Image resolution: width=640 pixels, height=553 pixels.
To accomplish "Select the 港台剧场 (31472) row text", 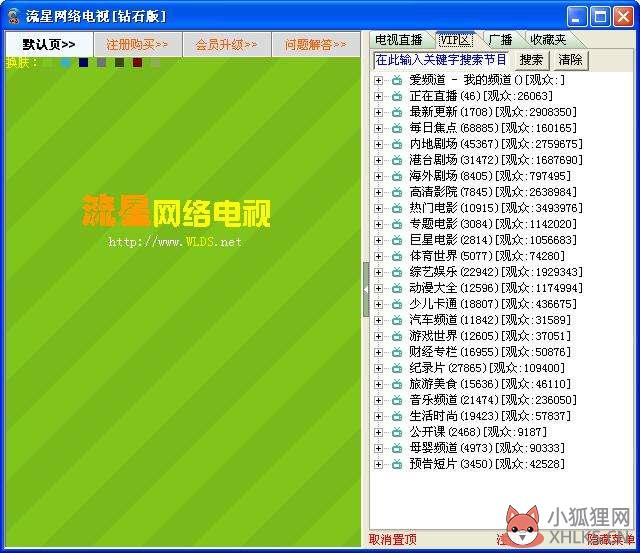I will [496, 160].
